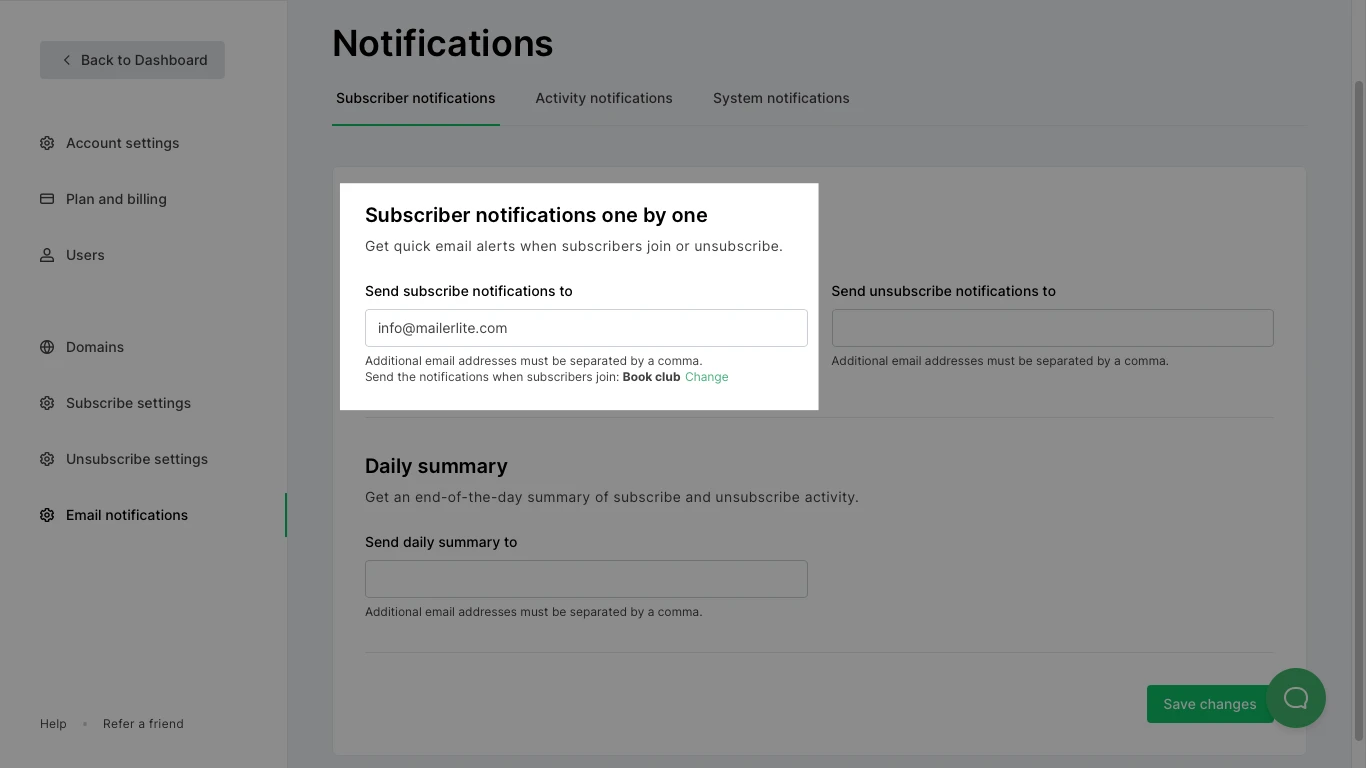Switch to System notifications tab

781,98
